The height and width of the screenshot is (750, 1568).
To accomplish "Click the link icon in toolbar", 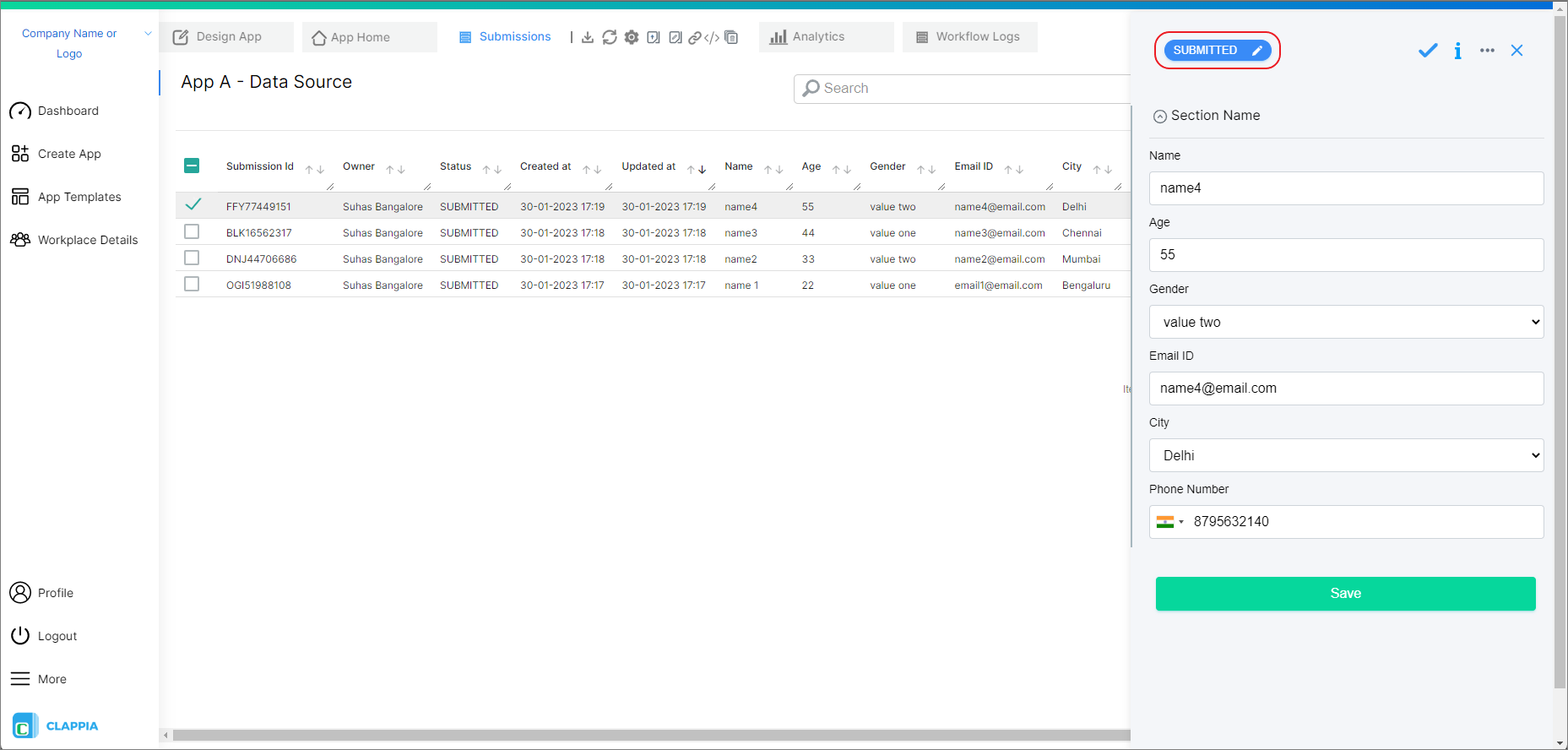I will click(x=695, y=37).
